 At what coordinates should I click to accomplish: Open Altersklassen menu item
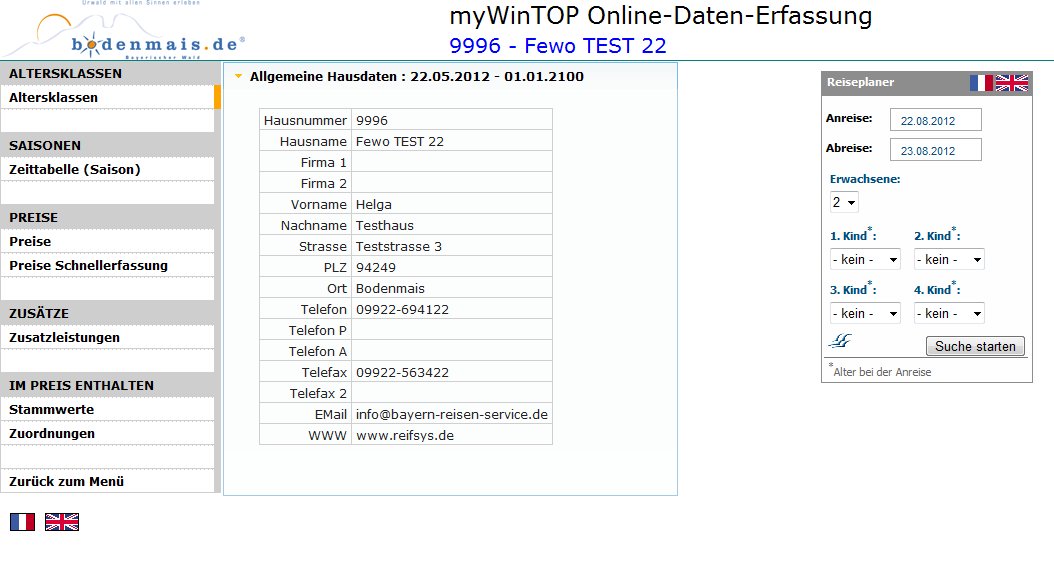point(108,97)
